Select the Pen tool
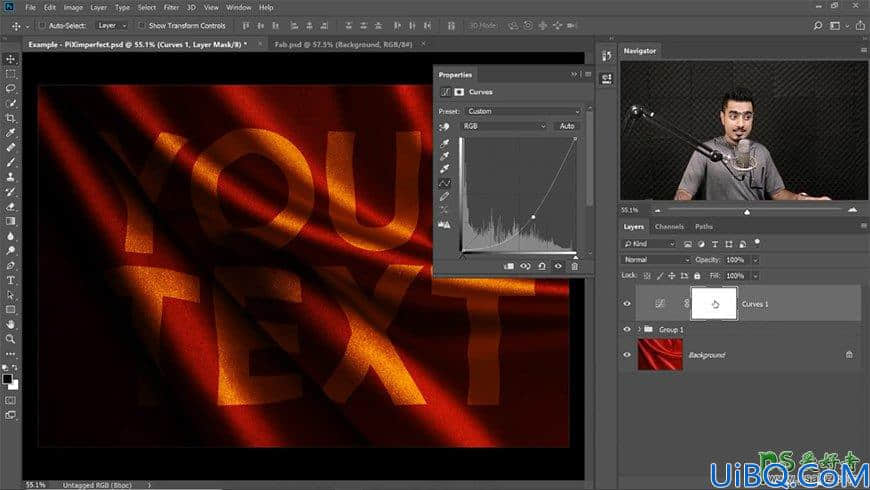Image resolution: width=870 pixels, height=490 pixels. click(11, 265)
